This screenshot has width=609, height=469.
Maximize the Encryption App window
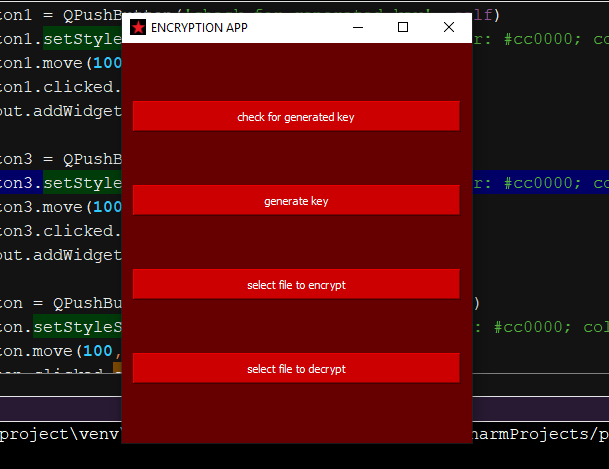click(403, 27)
